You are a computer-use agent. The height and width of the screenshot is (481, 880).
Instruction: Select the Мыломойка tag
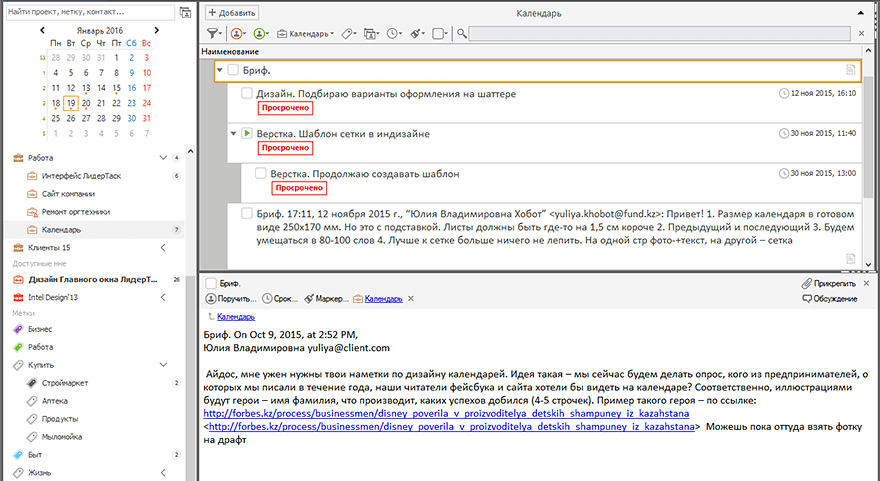click(x=62, y=437)
